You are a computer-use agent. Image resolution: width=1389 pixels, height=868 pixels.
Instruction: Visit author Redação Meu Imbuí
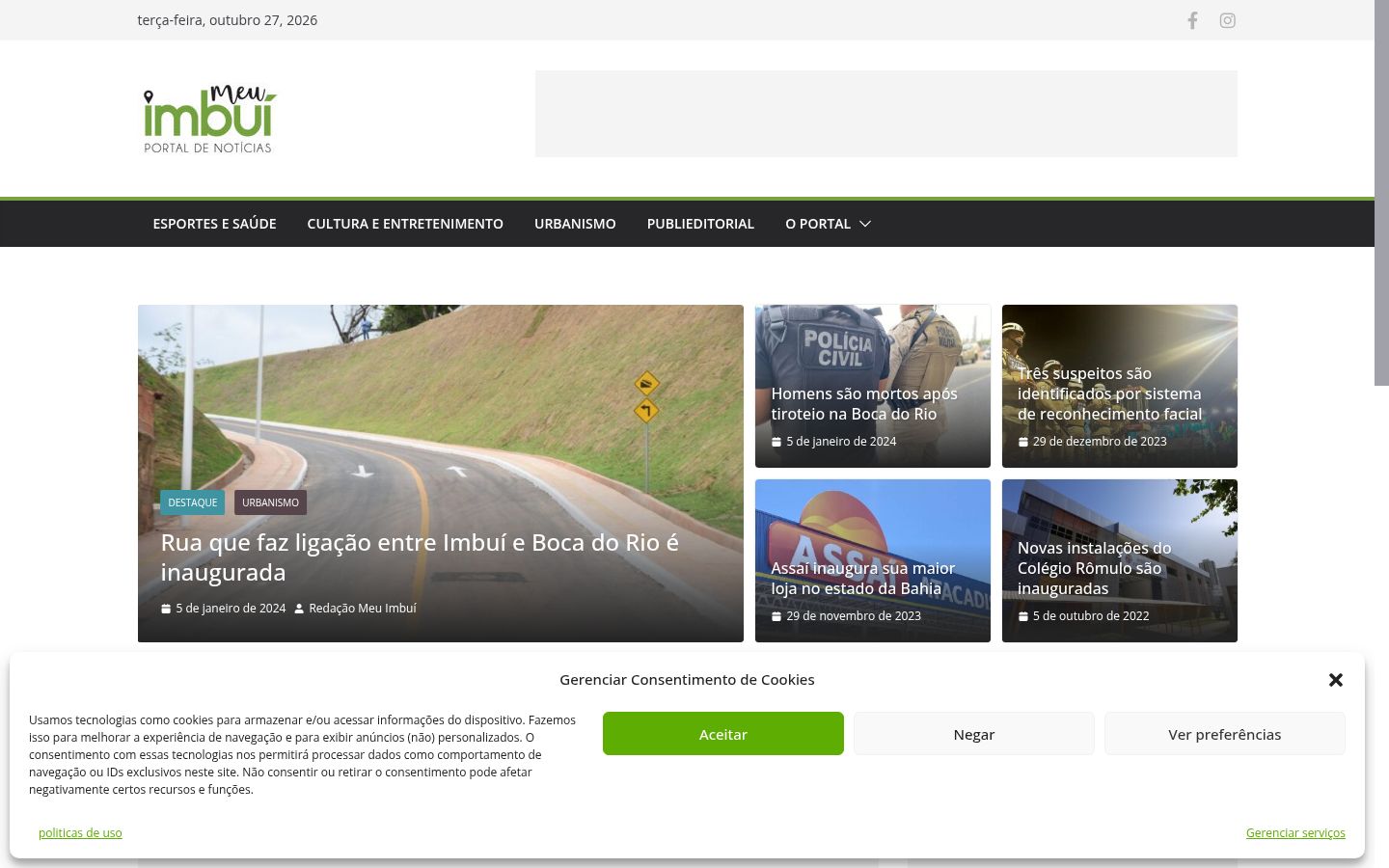tap(363, 609)
